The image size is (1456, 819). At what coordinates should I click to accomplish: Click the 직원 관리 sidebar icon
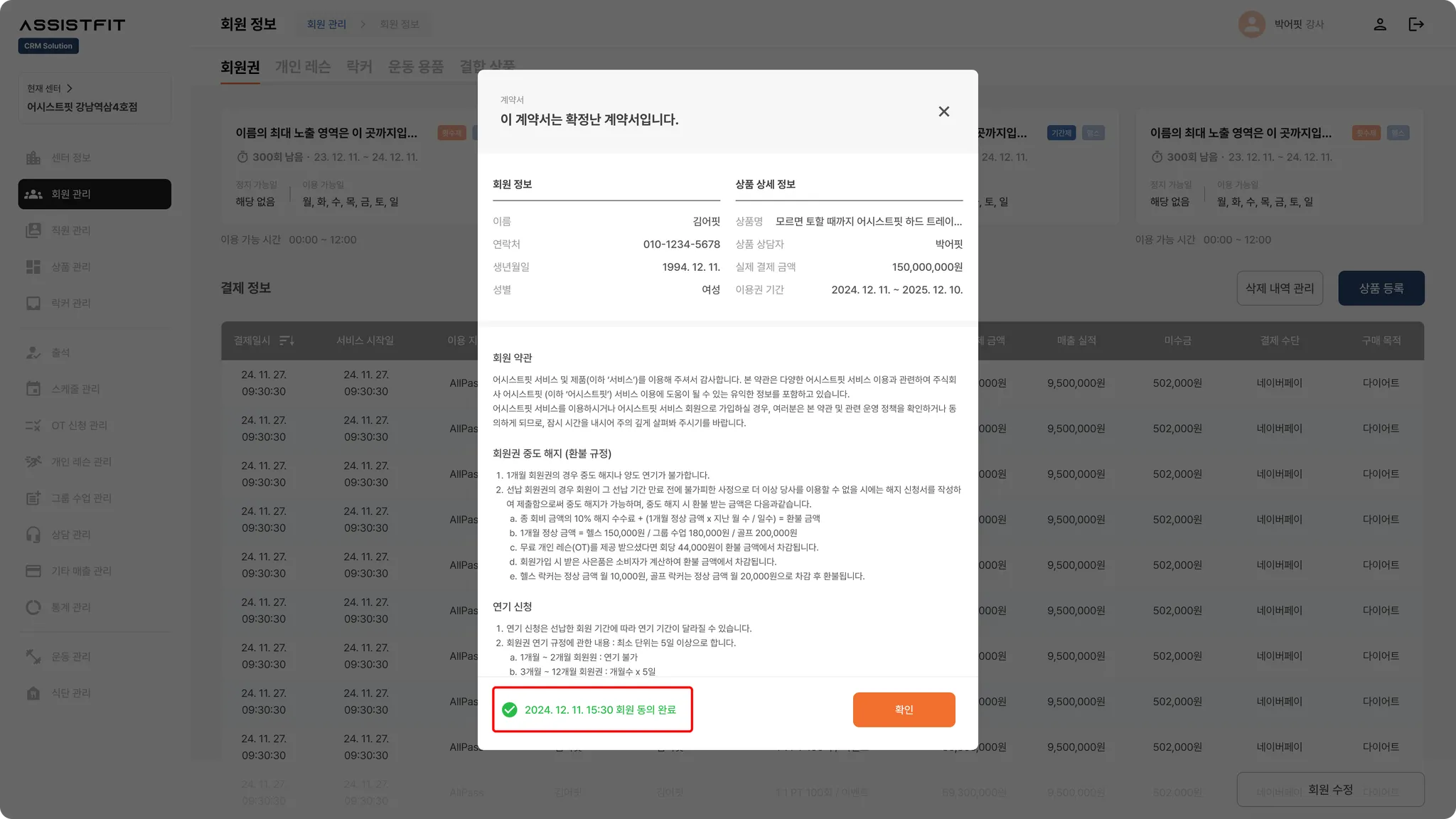click(33, 230)
